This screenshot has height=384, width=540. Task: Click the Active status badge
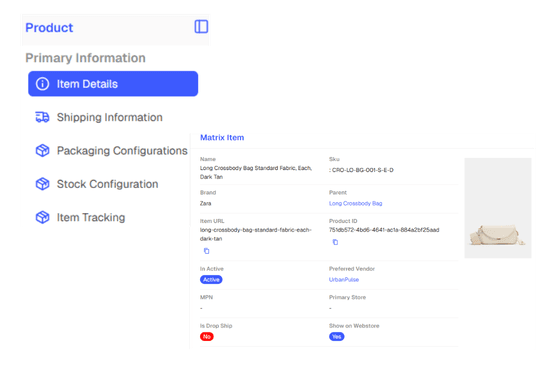(211, 280)
